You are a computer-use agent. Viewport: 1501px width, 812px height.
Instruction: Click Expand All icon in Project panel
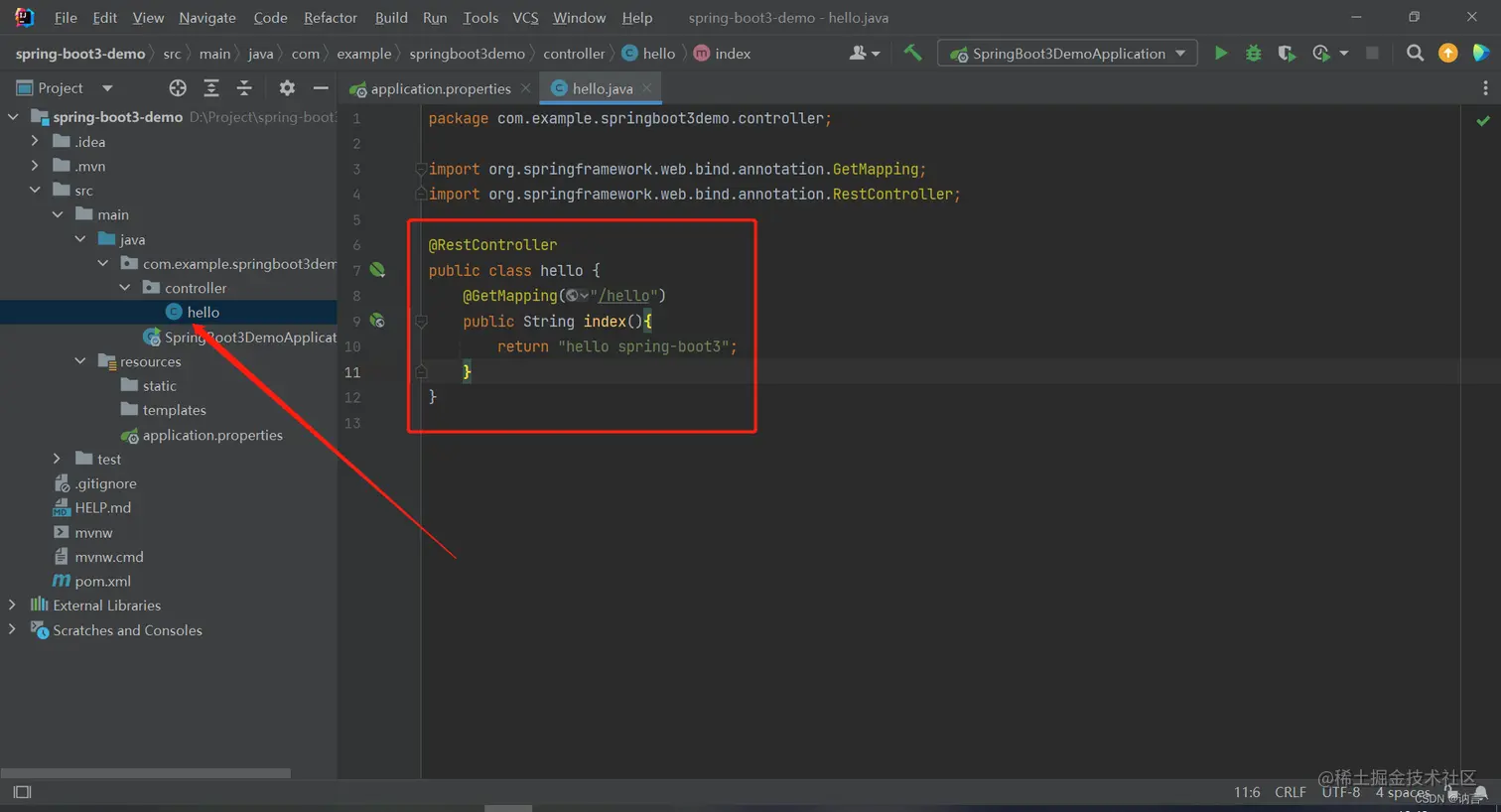(211, 88)
